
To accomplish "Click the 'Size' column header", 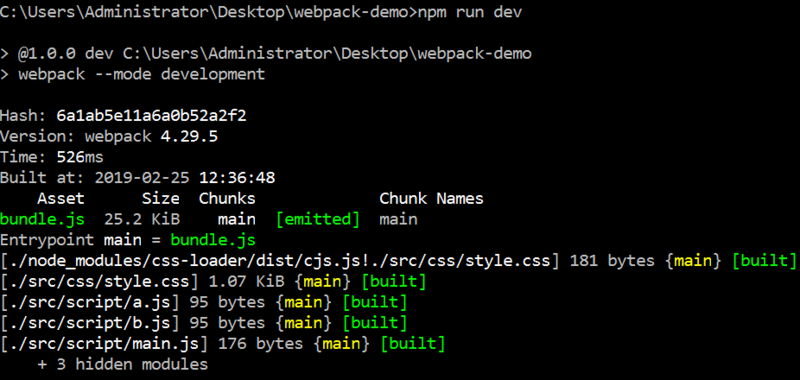I will click(x=161, y=198).
